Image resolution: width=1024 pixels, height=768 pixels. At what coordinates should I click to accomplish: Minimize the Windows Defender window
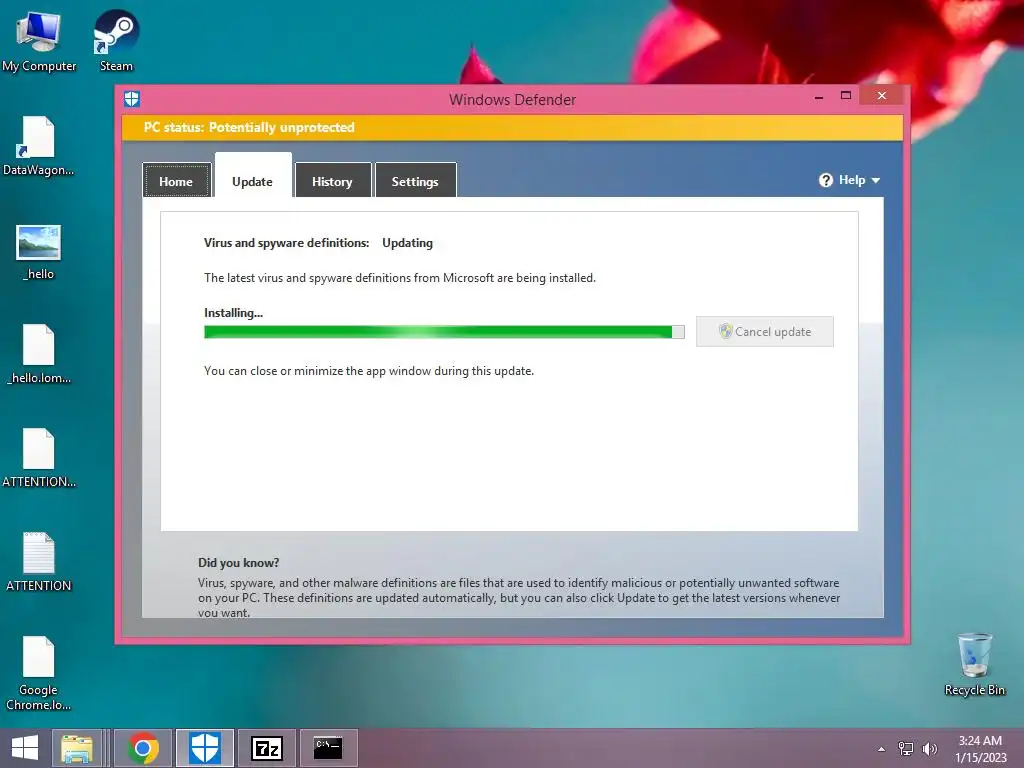819,97
